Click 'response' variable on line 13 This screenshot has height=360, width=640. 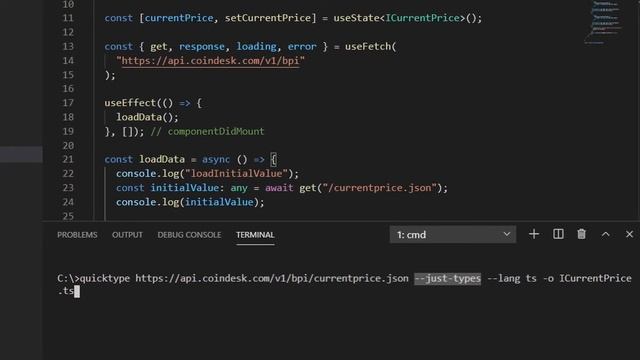[202, 47]
